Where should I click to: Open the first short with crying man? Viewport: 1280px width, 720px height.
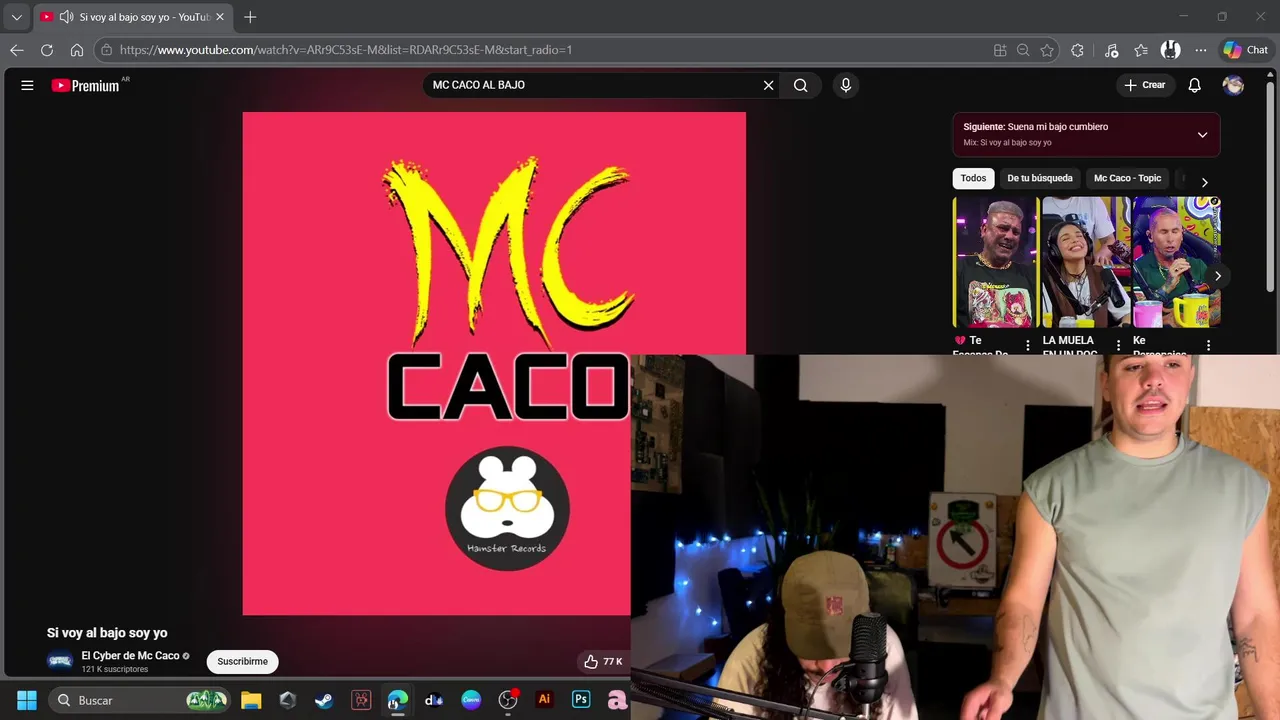click(x=996, y=262)
